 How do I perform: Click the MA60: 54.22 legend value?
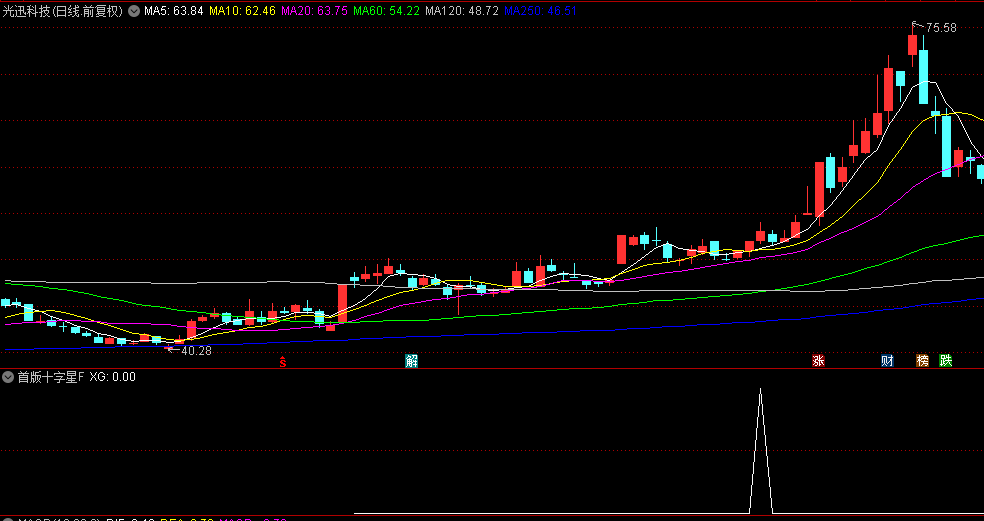pos(387,11)
